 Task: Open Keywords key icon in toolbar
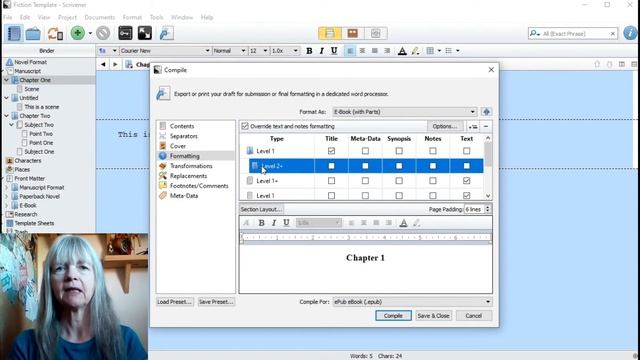pyautogui.click(x=125, y=33)
